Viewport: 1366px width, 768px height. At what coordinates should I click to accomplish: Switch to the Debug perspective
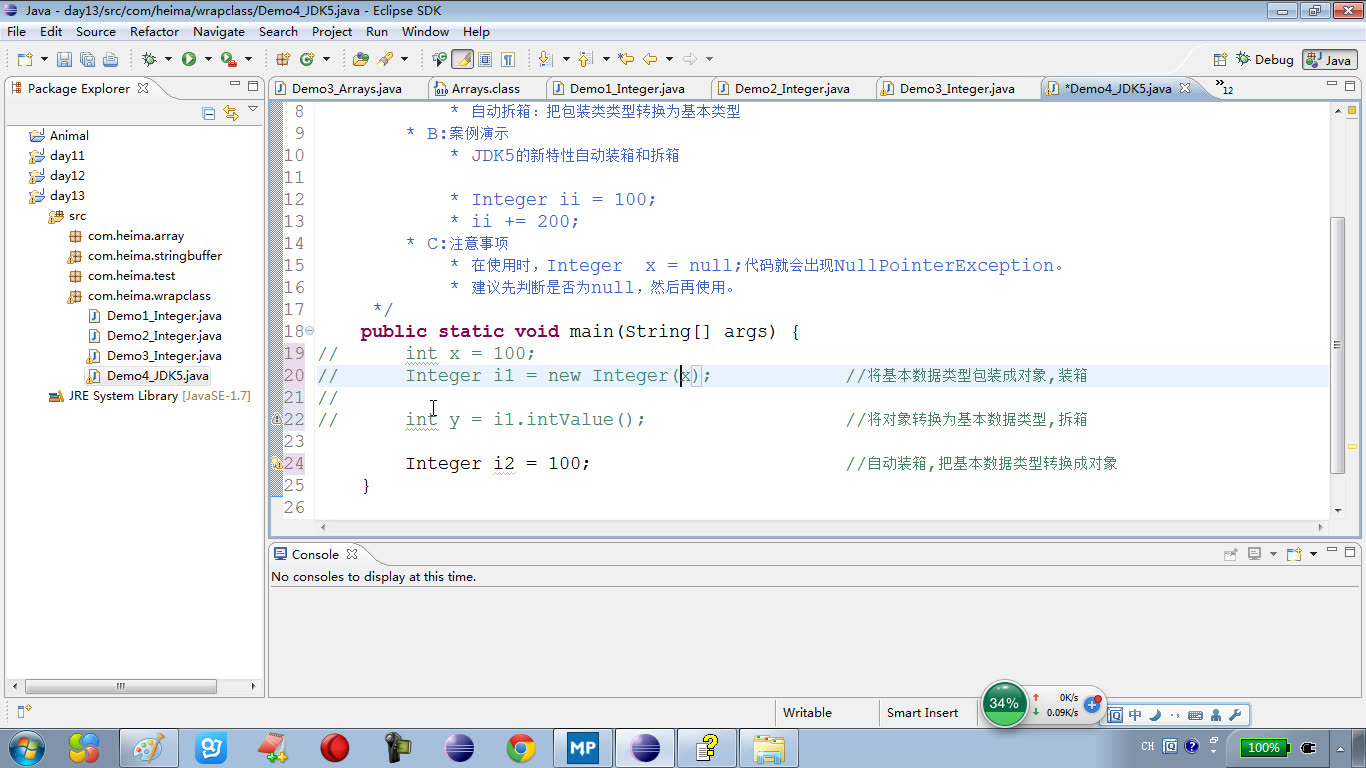coord(1265,60)
